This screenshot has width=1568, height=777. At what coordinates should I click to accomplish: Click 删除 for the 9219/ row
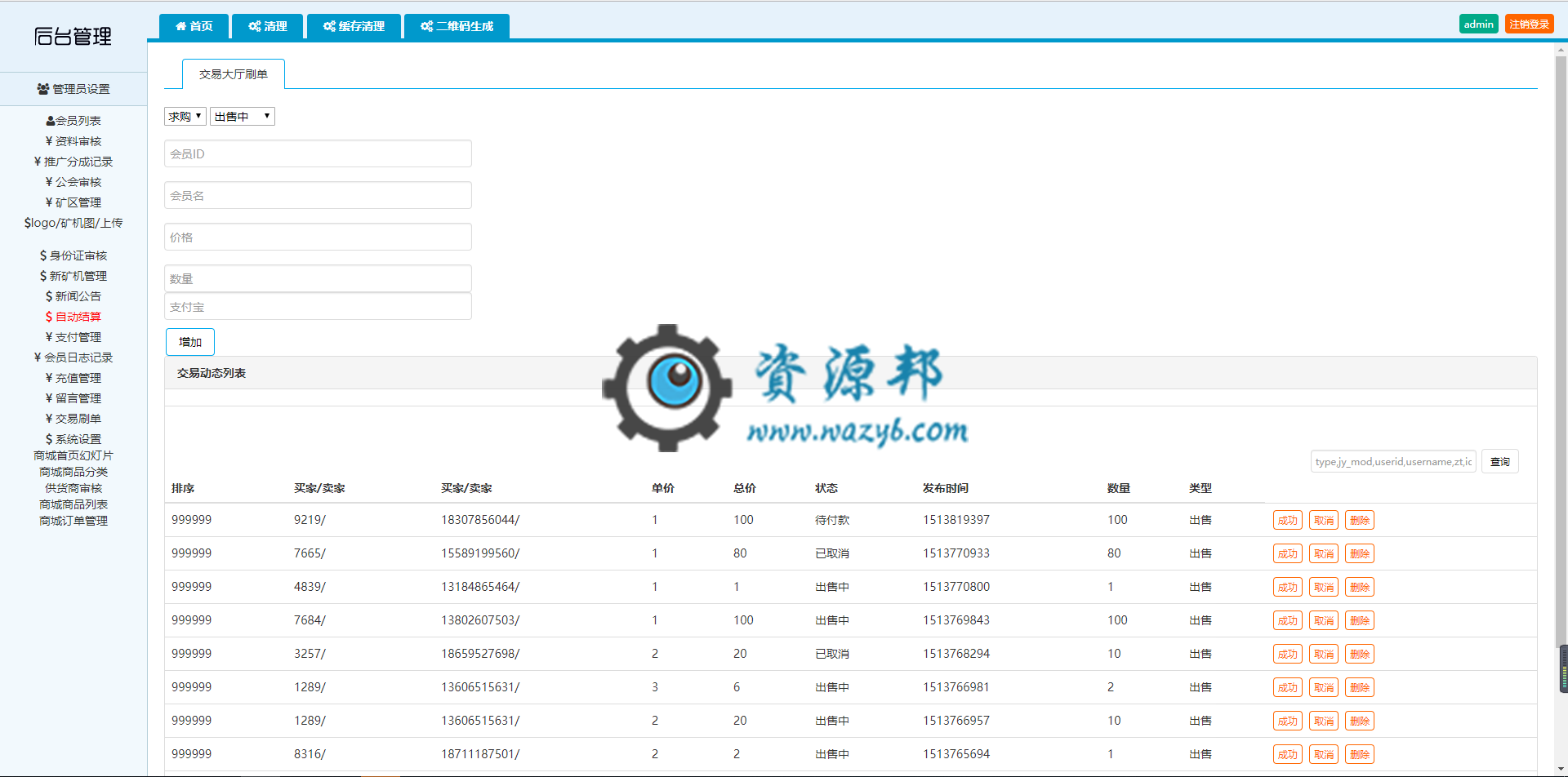coord(1360,520)
